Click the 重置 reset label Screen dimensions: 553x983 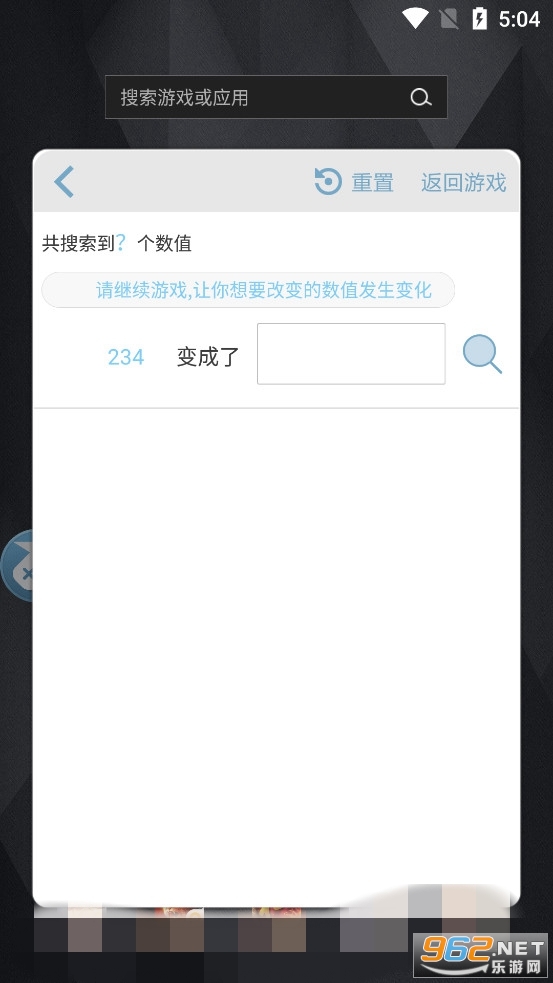click(x=372, y=182)
